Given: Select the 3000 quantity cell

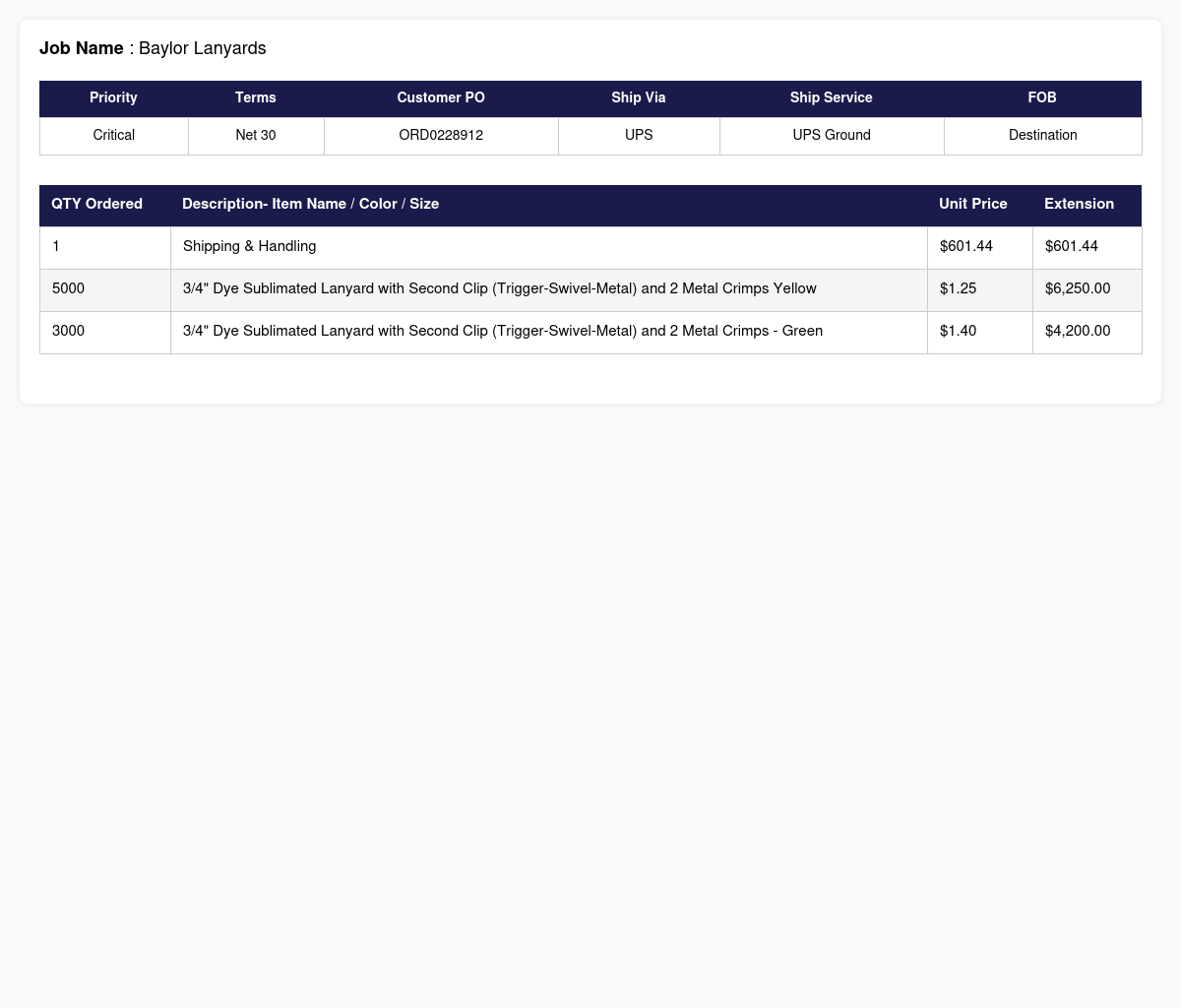Looking at the screenshot, I should (x=105, y=332).
